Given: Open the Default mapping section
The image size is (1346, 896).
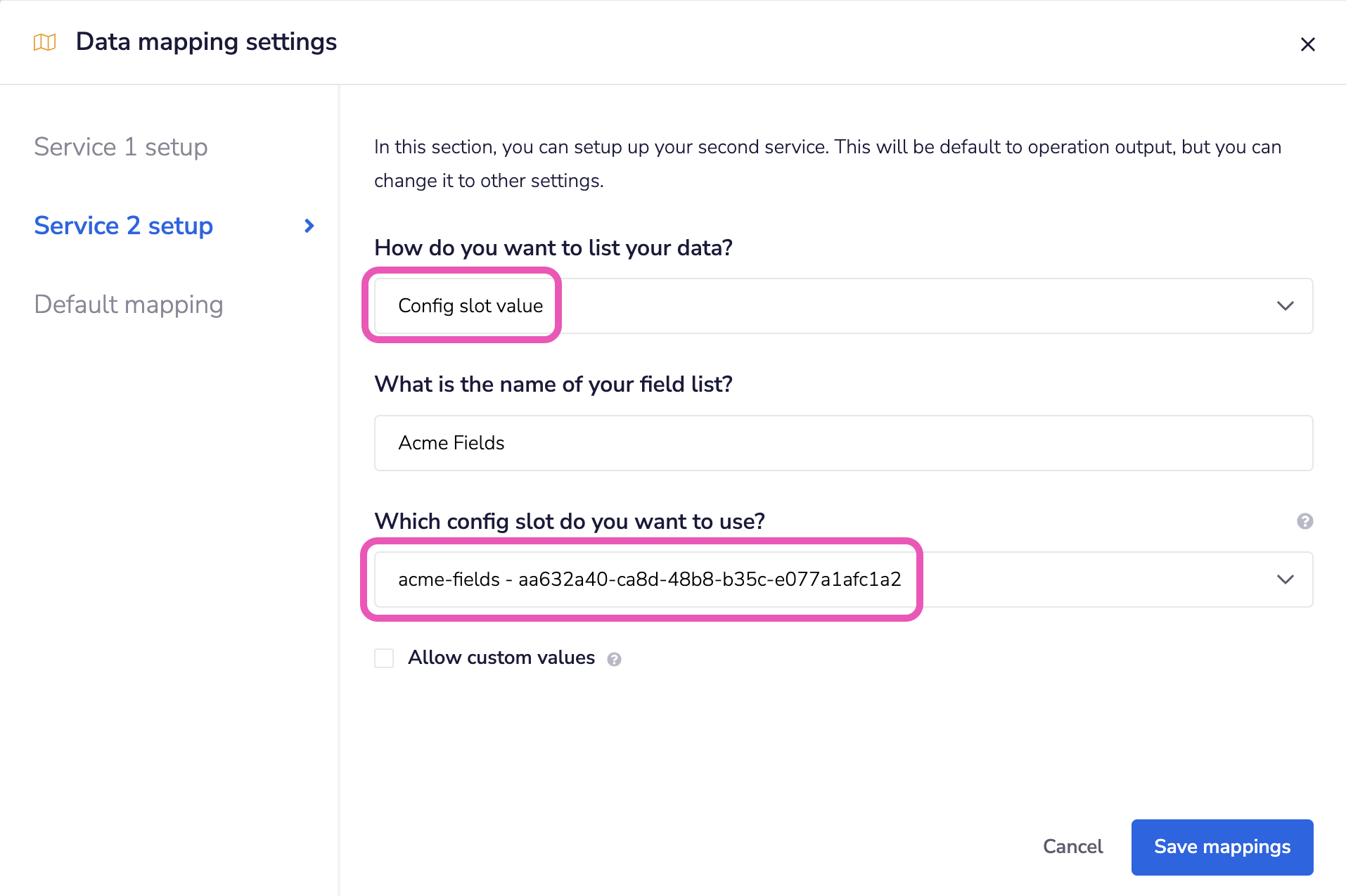Looking at the screenshot, I should pos(128,305).
